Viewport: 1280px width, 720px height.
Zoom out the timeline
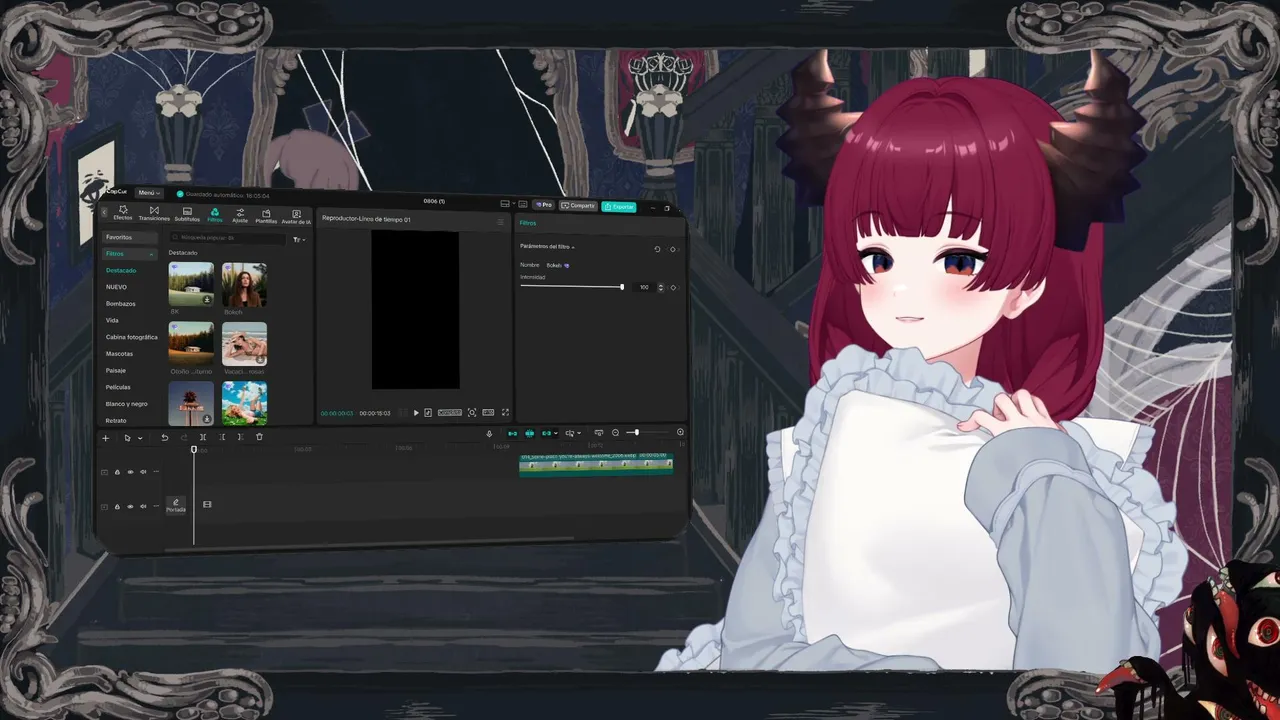(615, 433)
